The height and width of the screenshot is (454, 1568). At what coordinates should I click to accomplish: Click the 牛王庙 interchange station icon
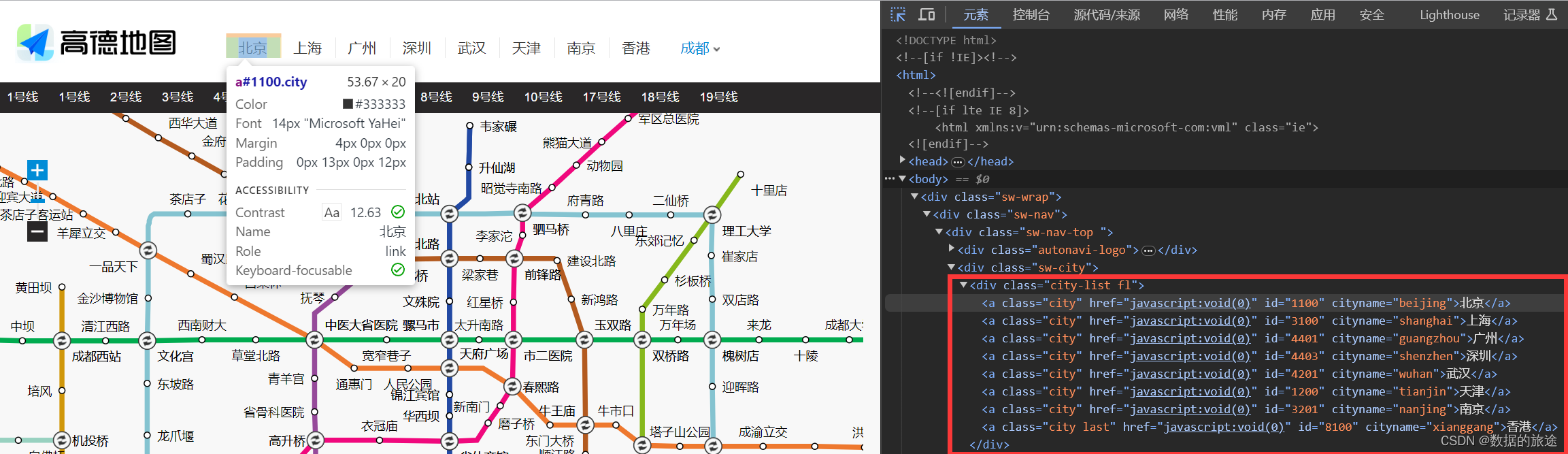pos(585,425)
